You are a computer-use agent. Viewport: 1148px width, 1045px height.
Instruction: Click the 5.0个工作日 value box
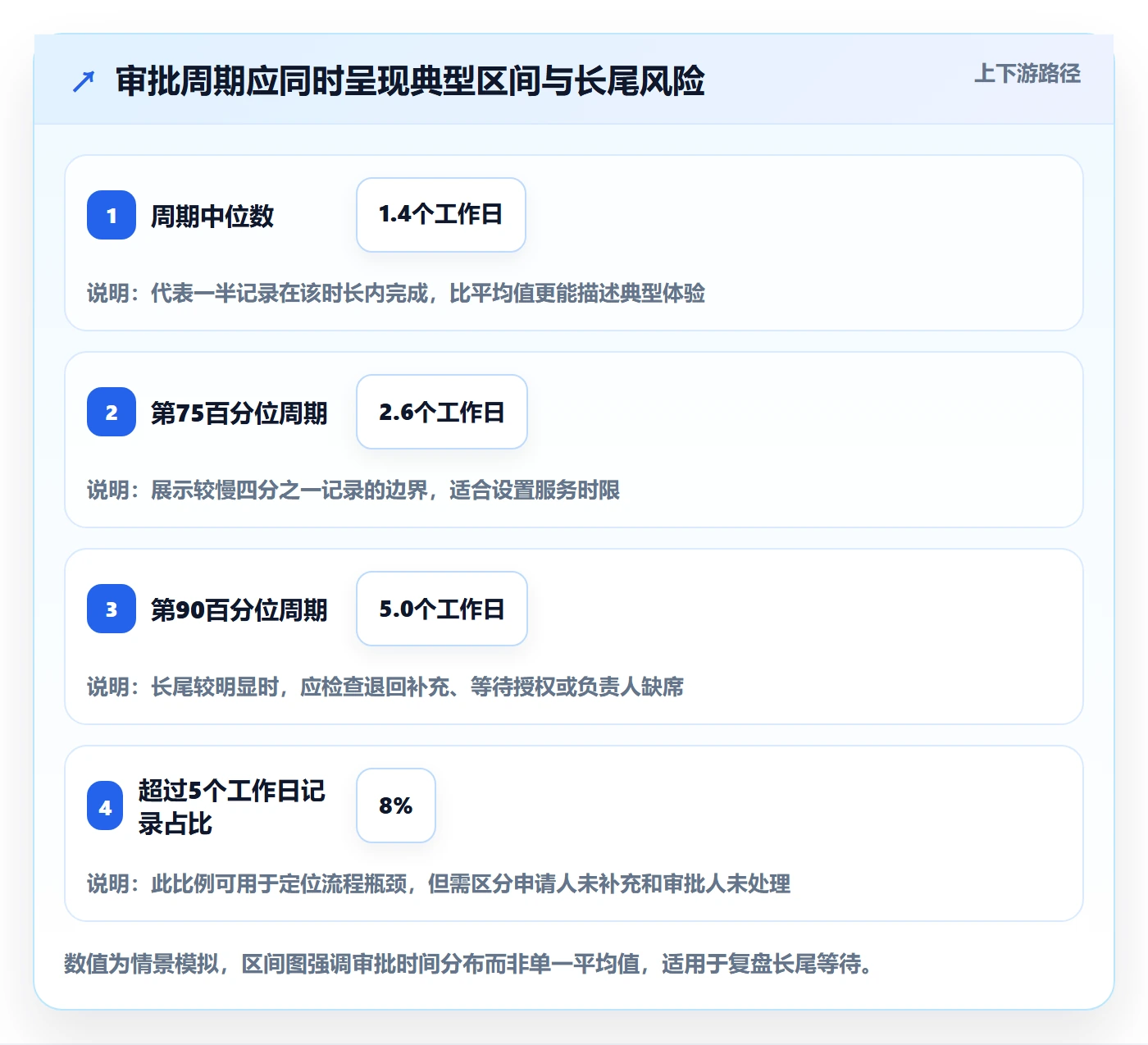442,609
